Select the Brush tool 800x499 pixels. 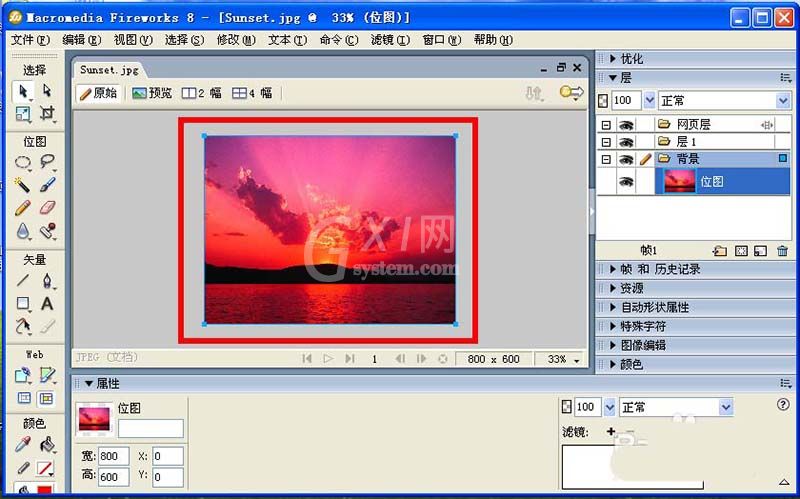[x=47, y=185]
